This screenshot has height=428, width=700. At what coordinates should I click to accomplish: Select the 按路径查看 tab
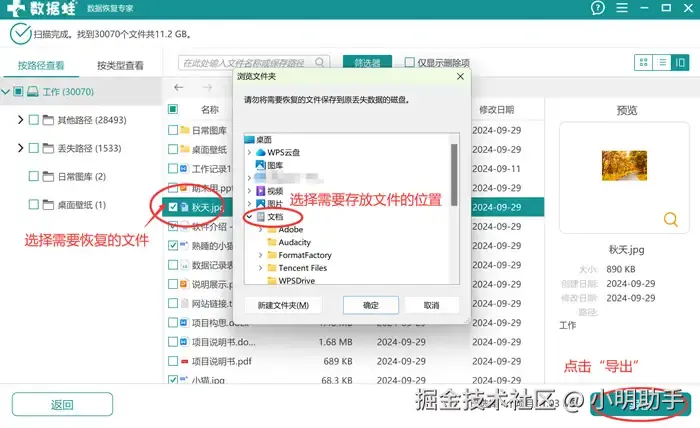coord(41,66)
